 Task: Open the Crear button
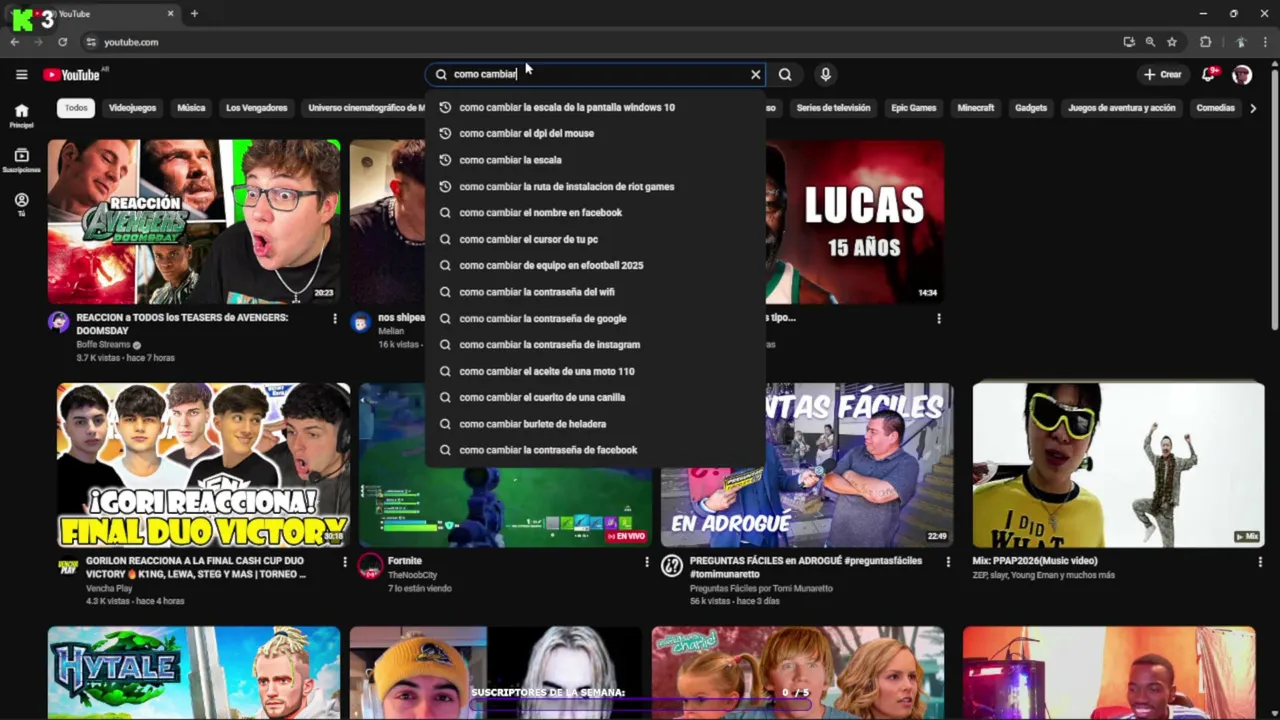pyautogui.click(x=1163, y=74)
